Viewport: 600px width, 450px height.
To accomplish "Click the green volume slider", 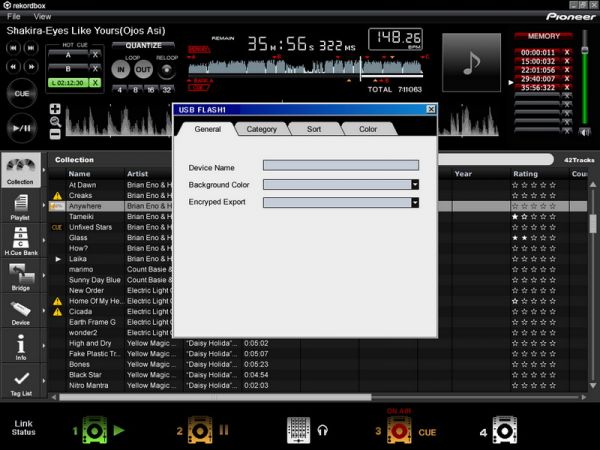I will click(584, 77).
